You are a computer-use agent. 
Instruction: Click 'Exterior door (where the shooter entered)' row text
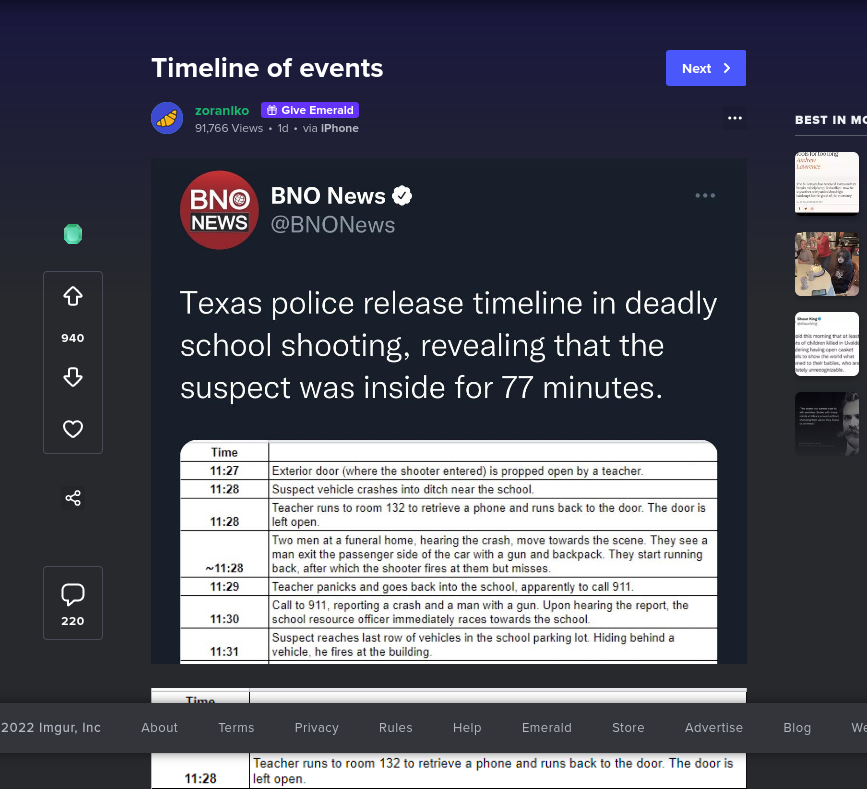(x=457, y=471)
